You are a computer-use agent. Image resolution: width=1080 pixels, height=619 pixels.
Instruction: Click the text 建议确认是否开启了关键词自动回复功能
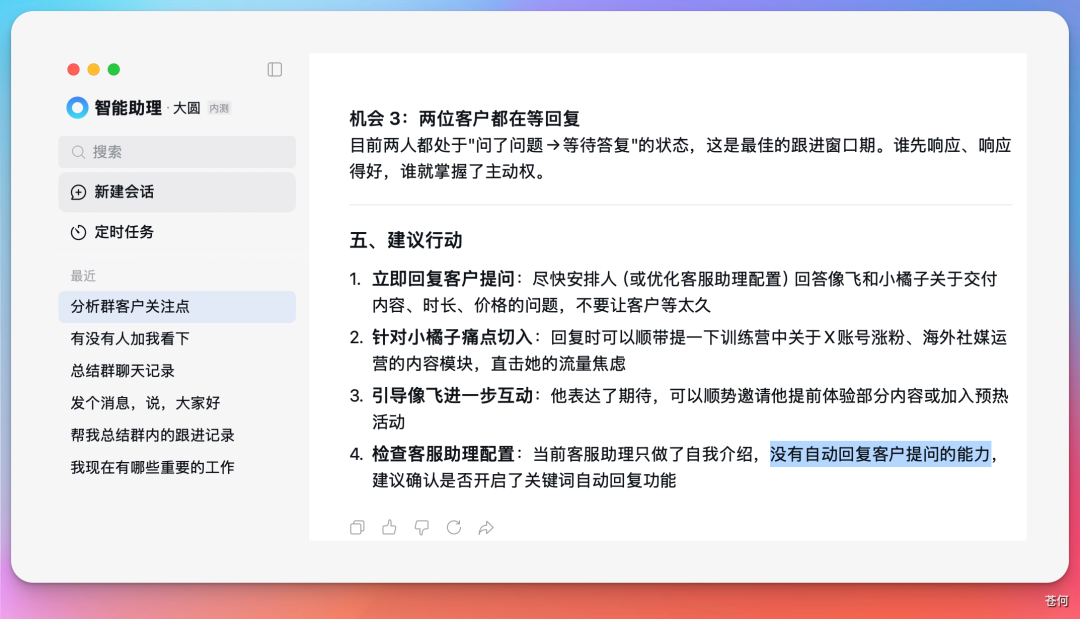pyautogui.click(x=524, y=480)
